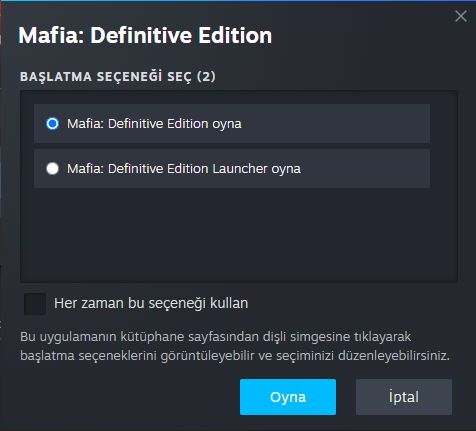Click the (2) count in the heading

(x=206, y=77)
